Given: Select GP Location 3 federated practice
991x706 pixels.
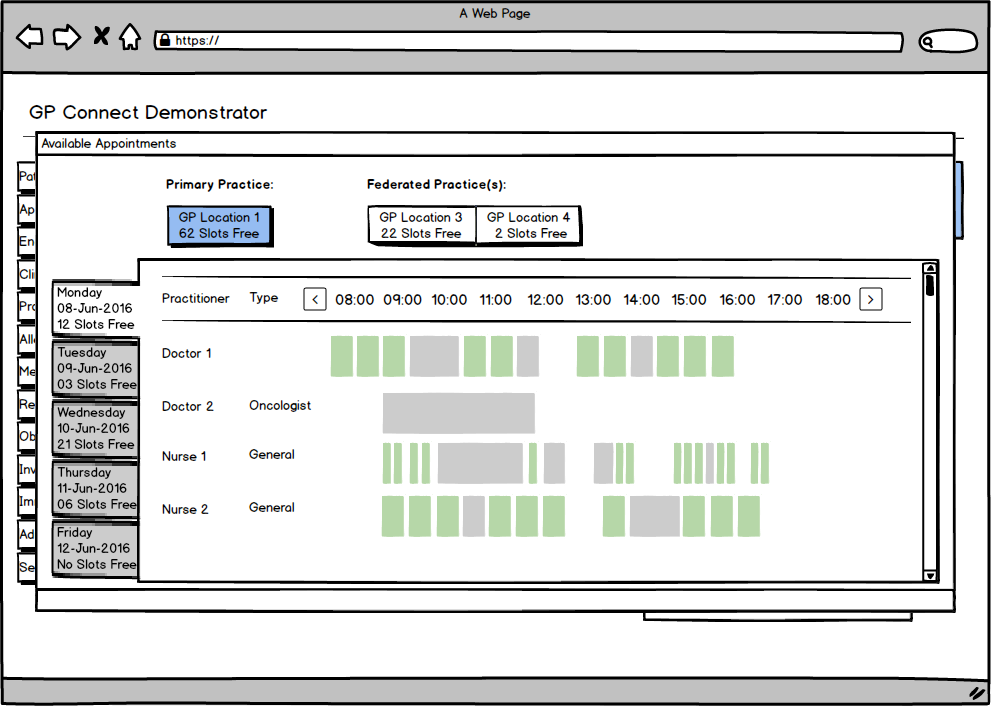Looking at the screenshot, I should 421,225.
